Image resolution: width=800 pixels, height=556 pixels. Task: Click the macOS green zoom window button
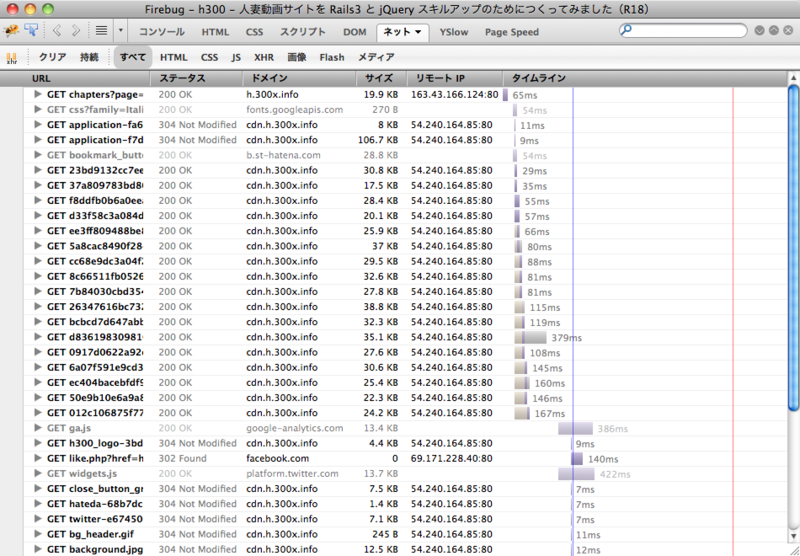[47, 9]
